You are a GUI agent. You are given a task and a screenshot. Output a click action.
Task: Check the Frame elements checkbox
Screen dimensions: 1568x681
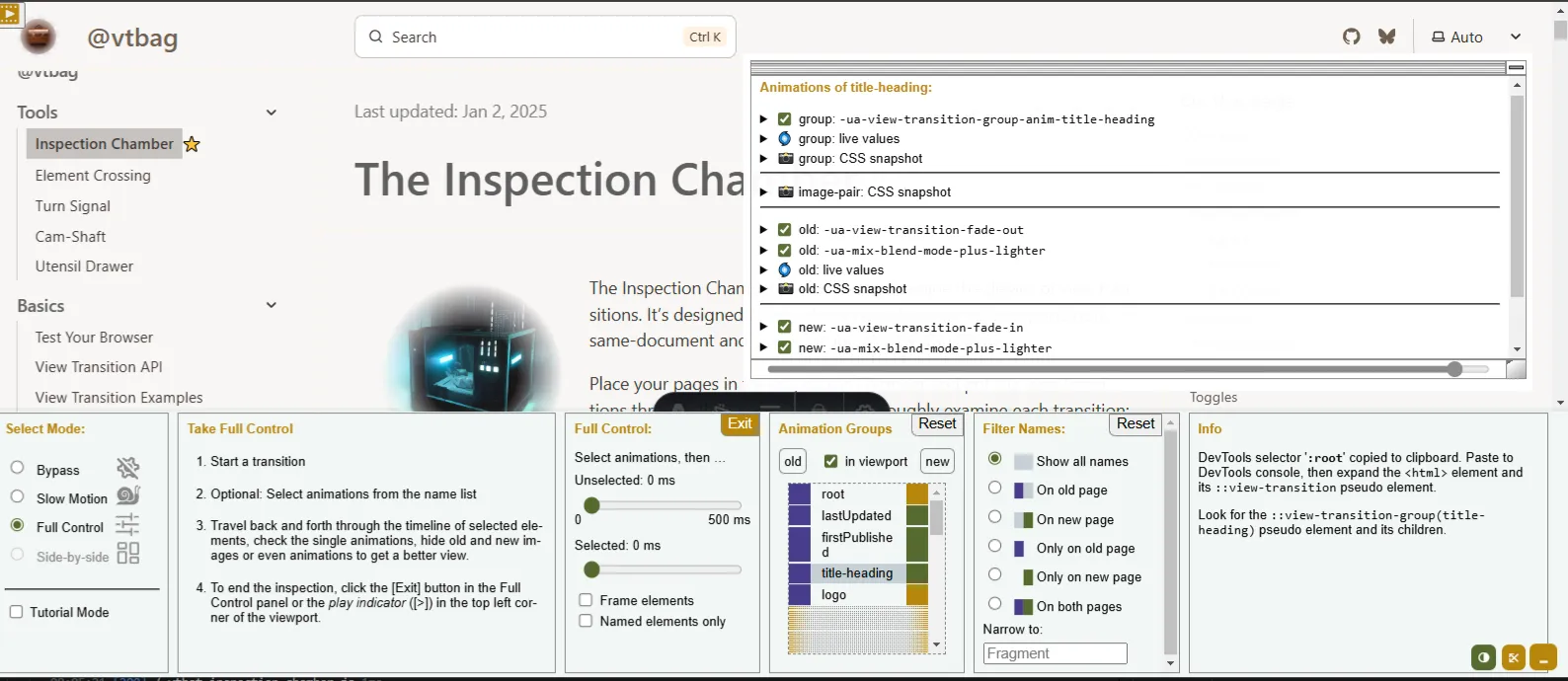coord(586,600)
